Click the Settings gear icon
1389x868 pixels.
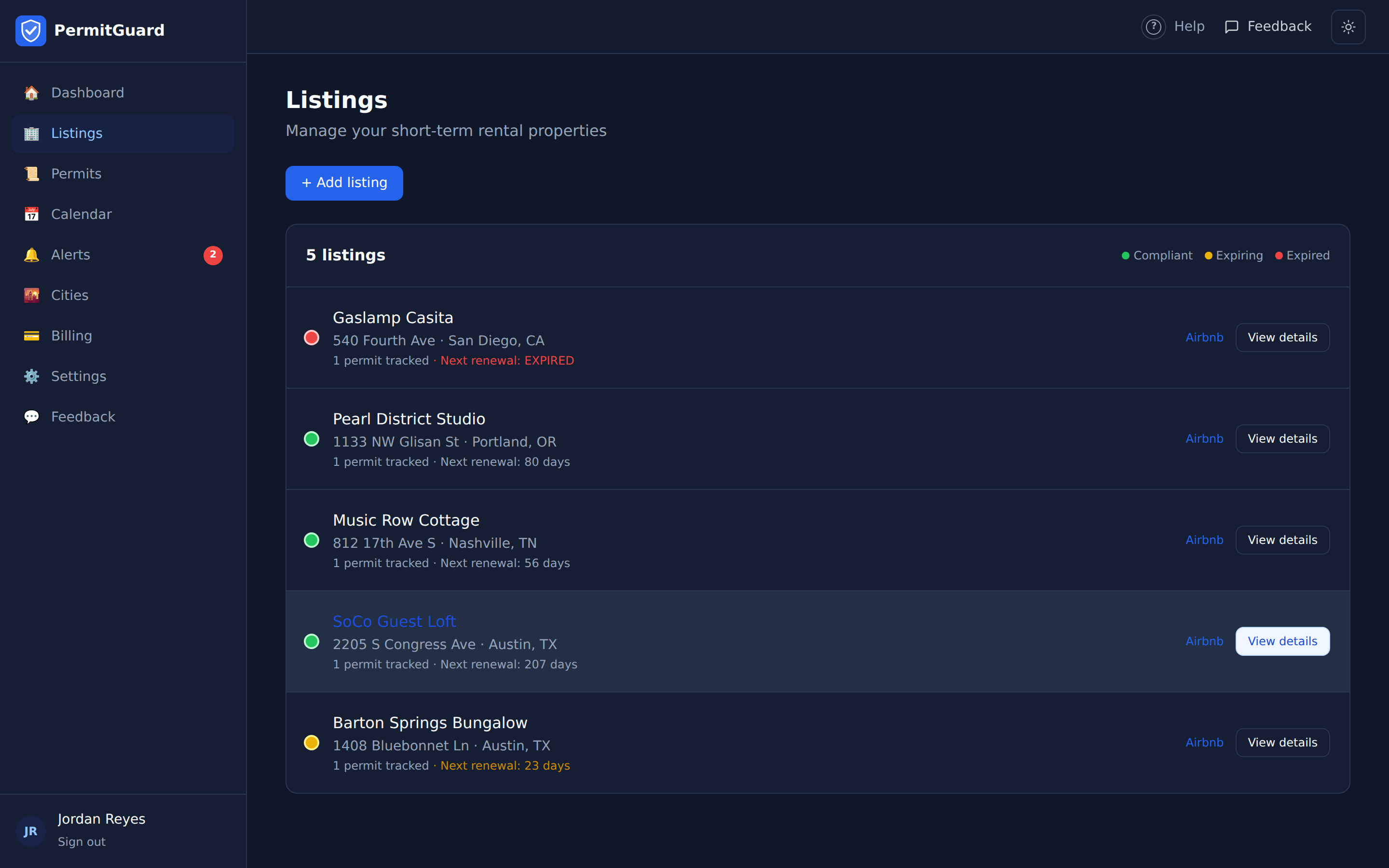[31, 376]
